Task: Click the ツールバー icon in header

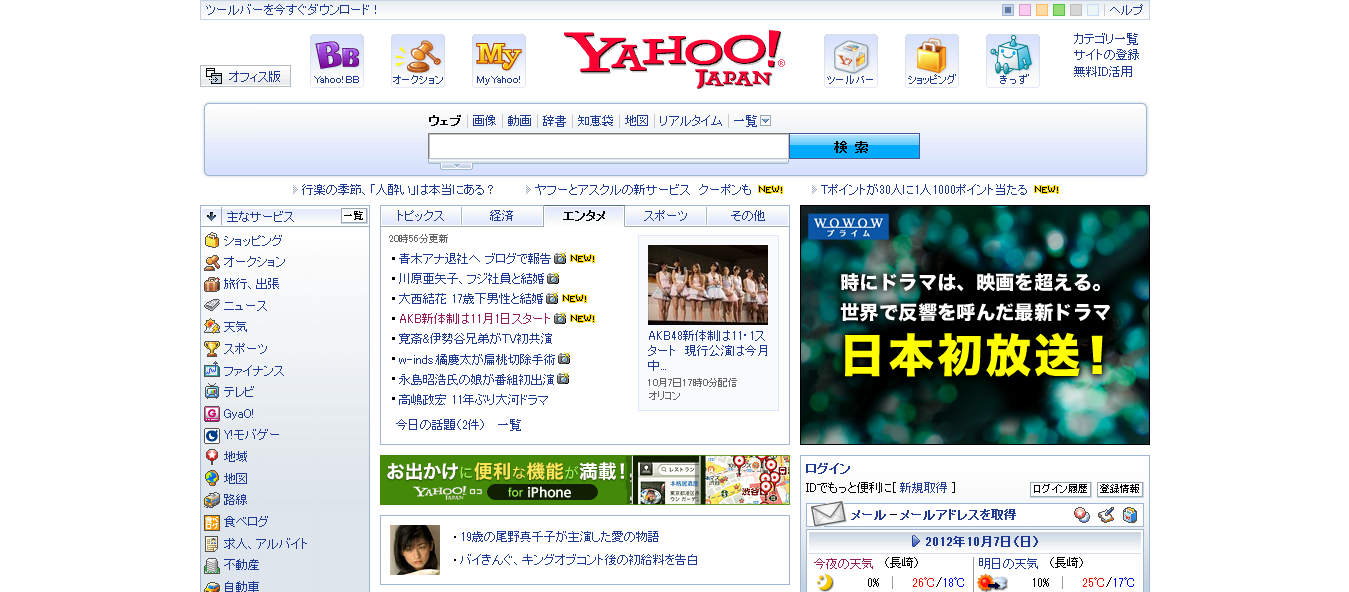Action: (x=851, y=61)
